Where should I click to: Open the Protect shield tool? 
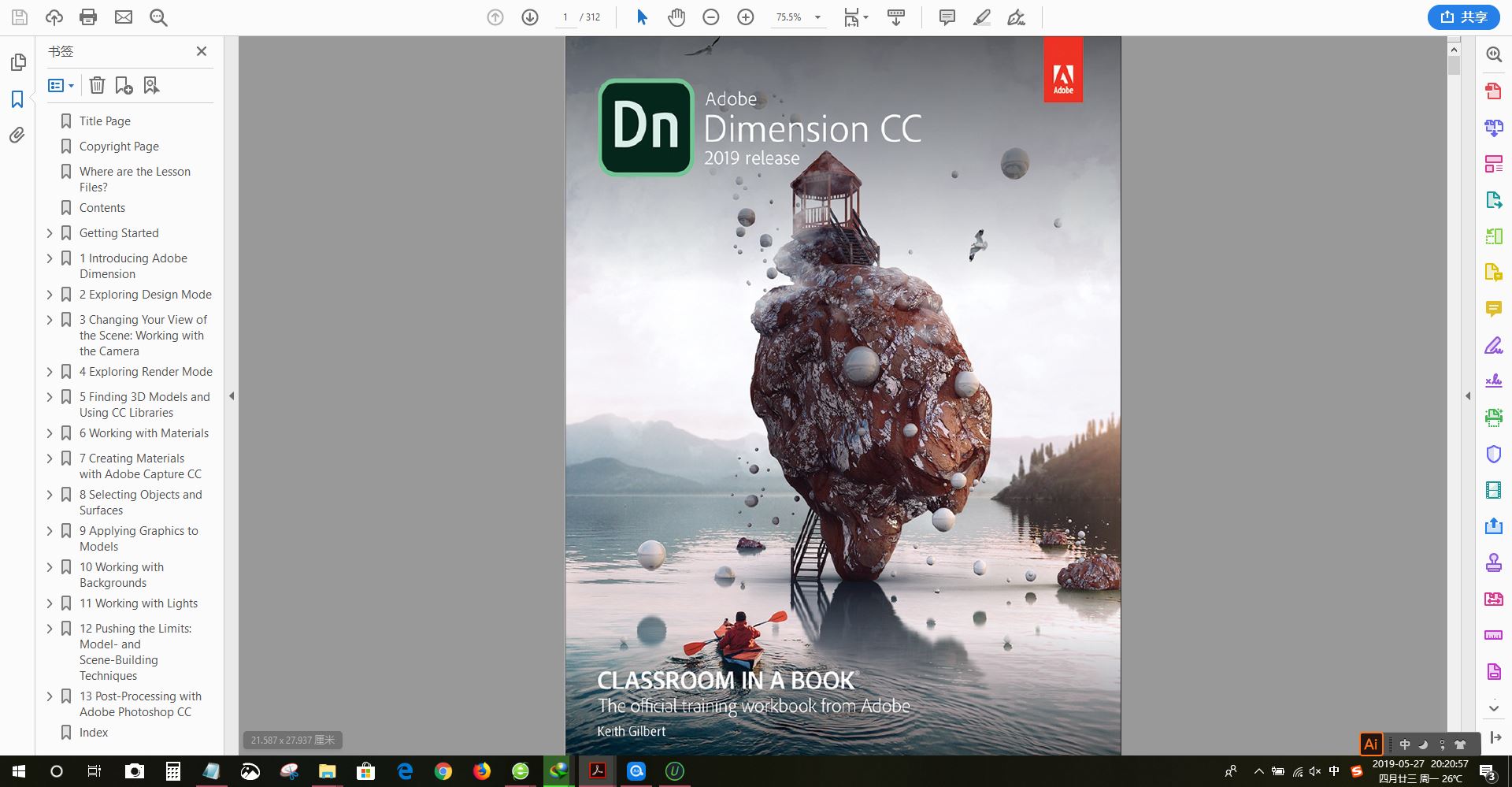(1493, 454)
